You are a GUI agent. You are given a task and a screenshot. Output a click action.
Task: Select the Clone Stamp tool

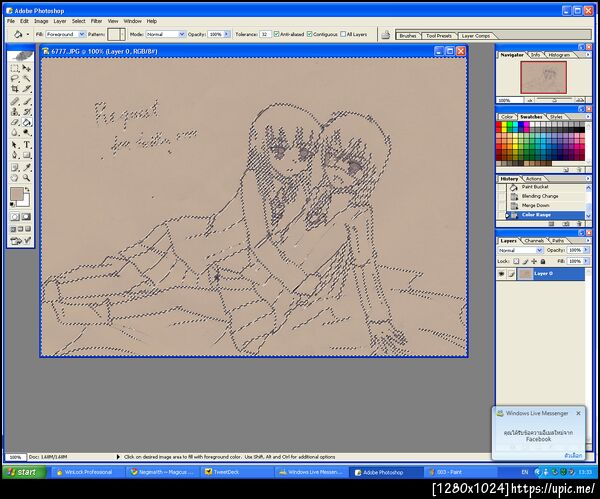(x=15, y=112)
